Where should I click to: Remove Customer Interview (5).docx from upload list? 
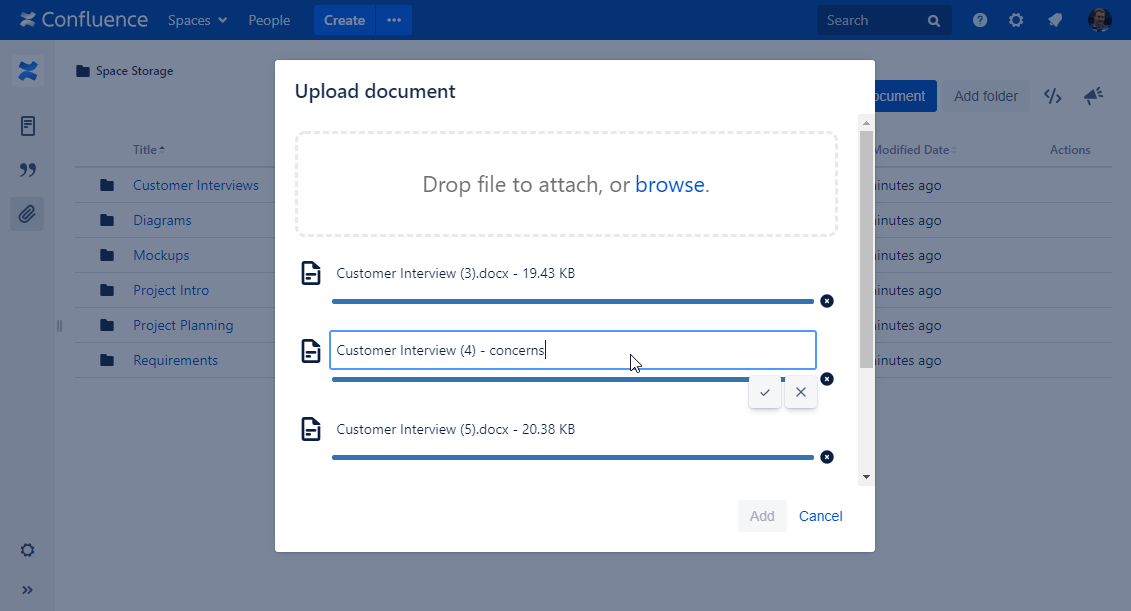(x=826, y=457)
